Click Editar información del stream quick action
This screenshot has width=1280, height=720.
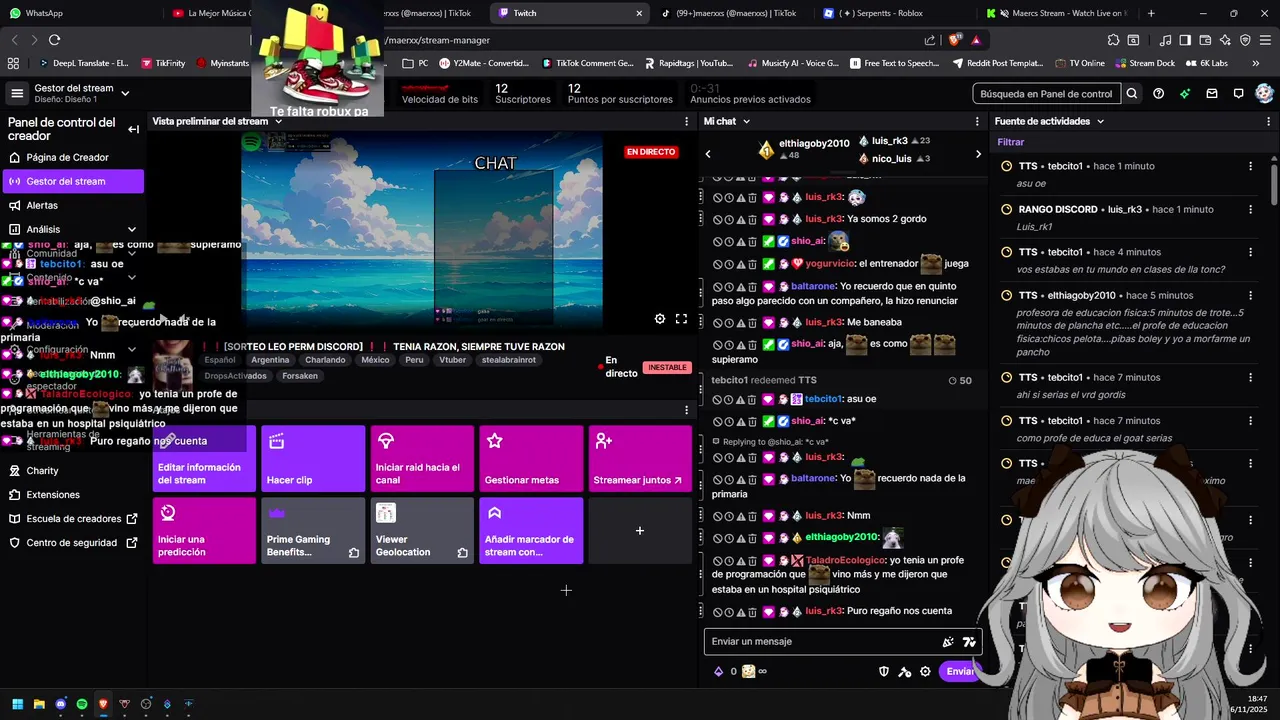[x=204, y=459]
